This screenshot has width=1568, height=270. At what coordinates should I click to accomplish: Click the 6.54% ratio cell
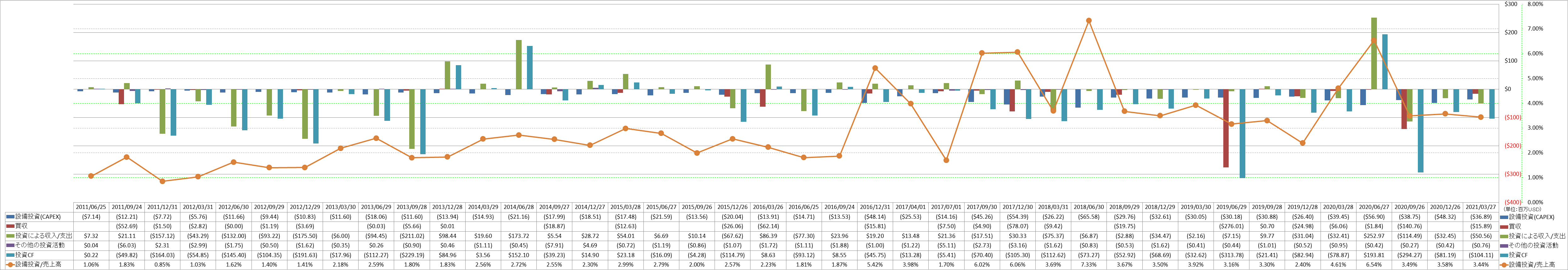pos(1374,265)
